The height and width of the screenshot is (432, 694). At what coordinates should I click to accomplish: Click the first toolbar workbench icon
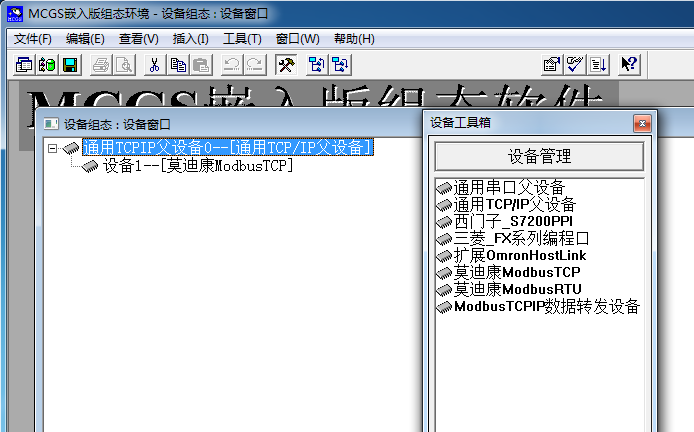tap(24, 65)
